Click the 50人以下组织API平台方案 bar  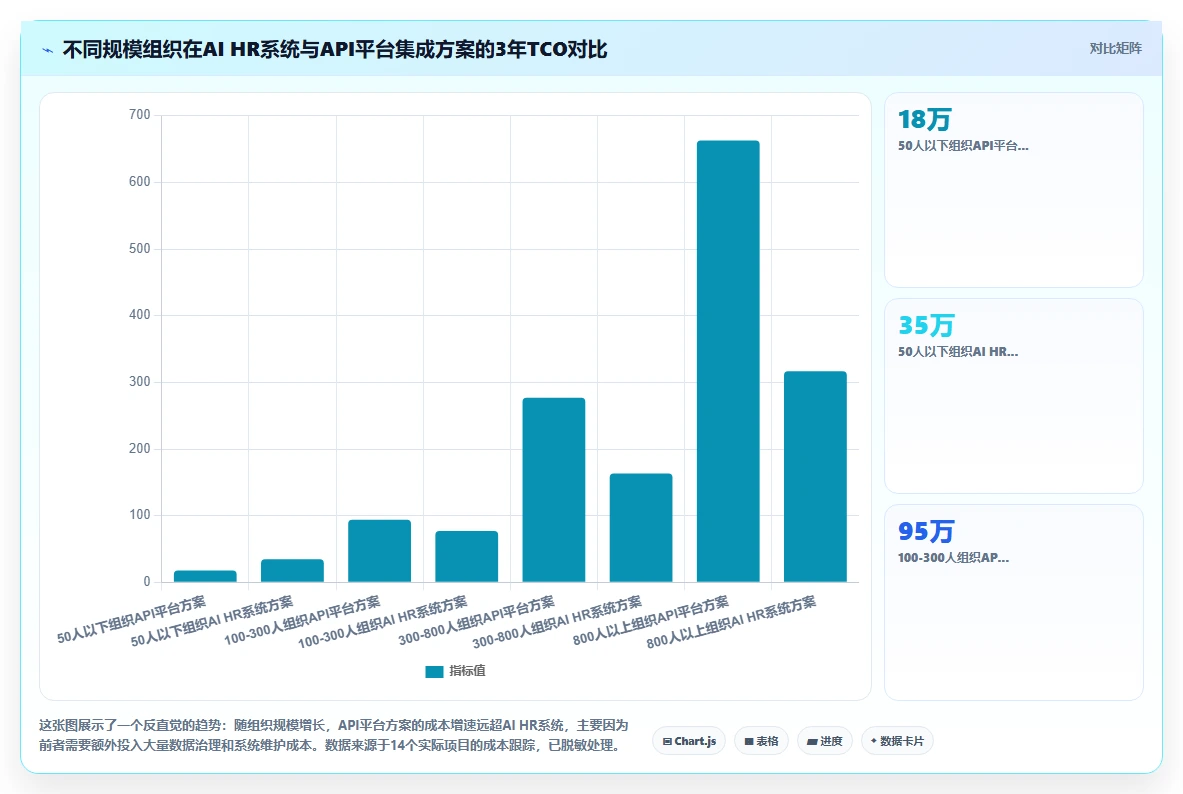coord(205,576)
